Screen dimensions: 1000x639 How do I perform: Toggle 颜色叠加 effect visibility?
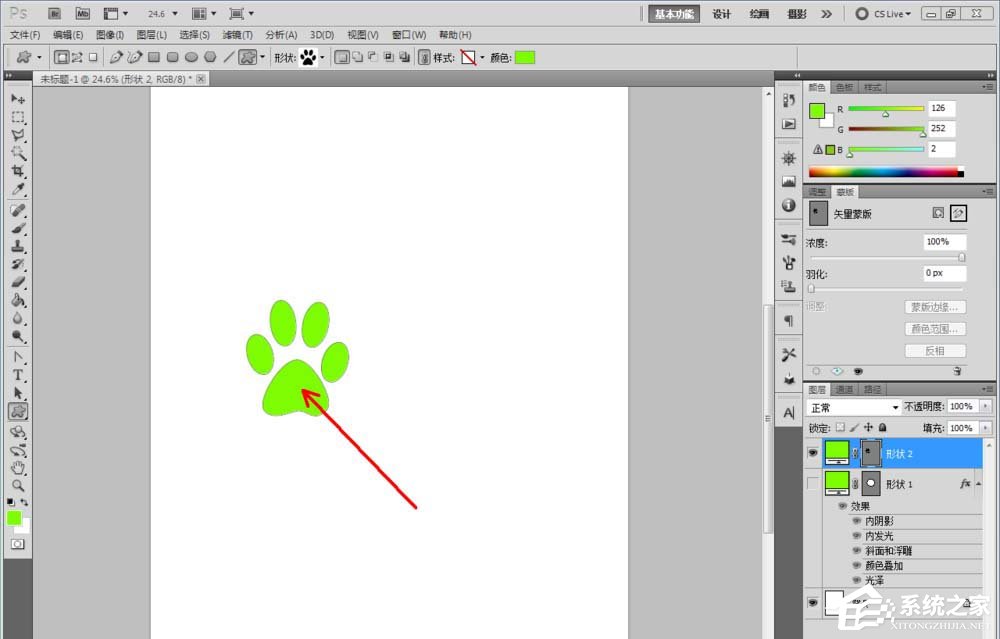click(x=857, y=565)
